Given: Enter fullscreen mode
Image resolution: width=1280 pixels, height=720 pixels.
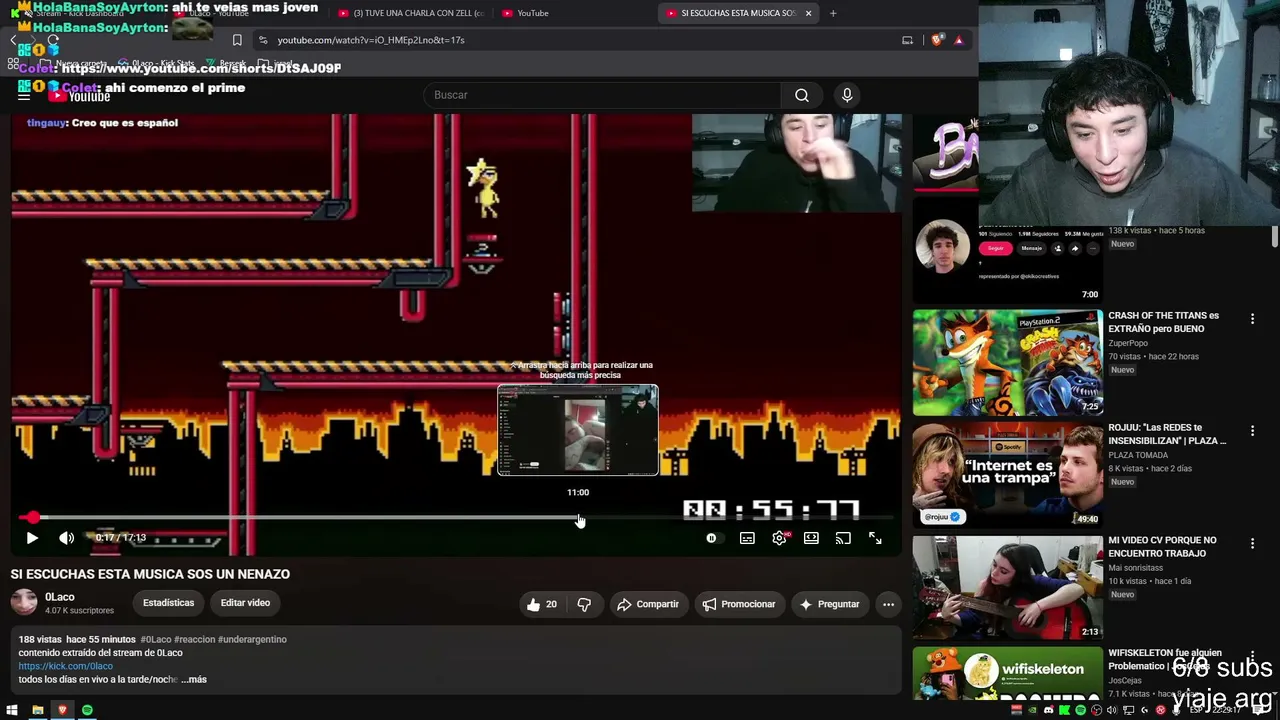Looking at the screenshot, I should (875, 538).
